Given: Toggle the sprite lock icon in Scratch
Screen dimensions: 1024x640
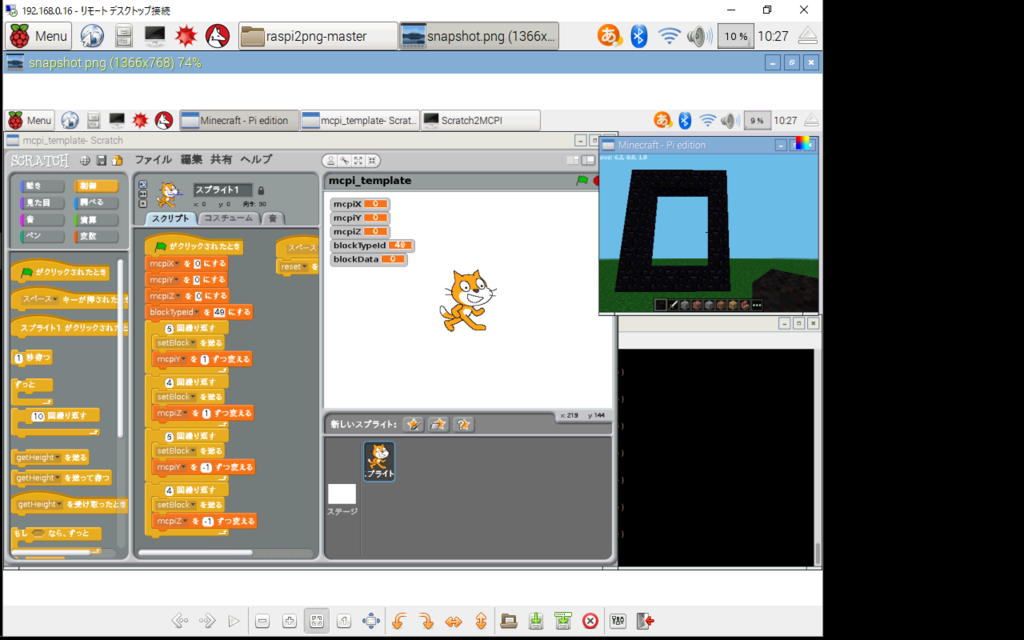Looking at the screenshot, I should click(x=261, y=190).
